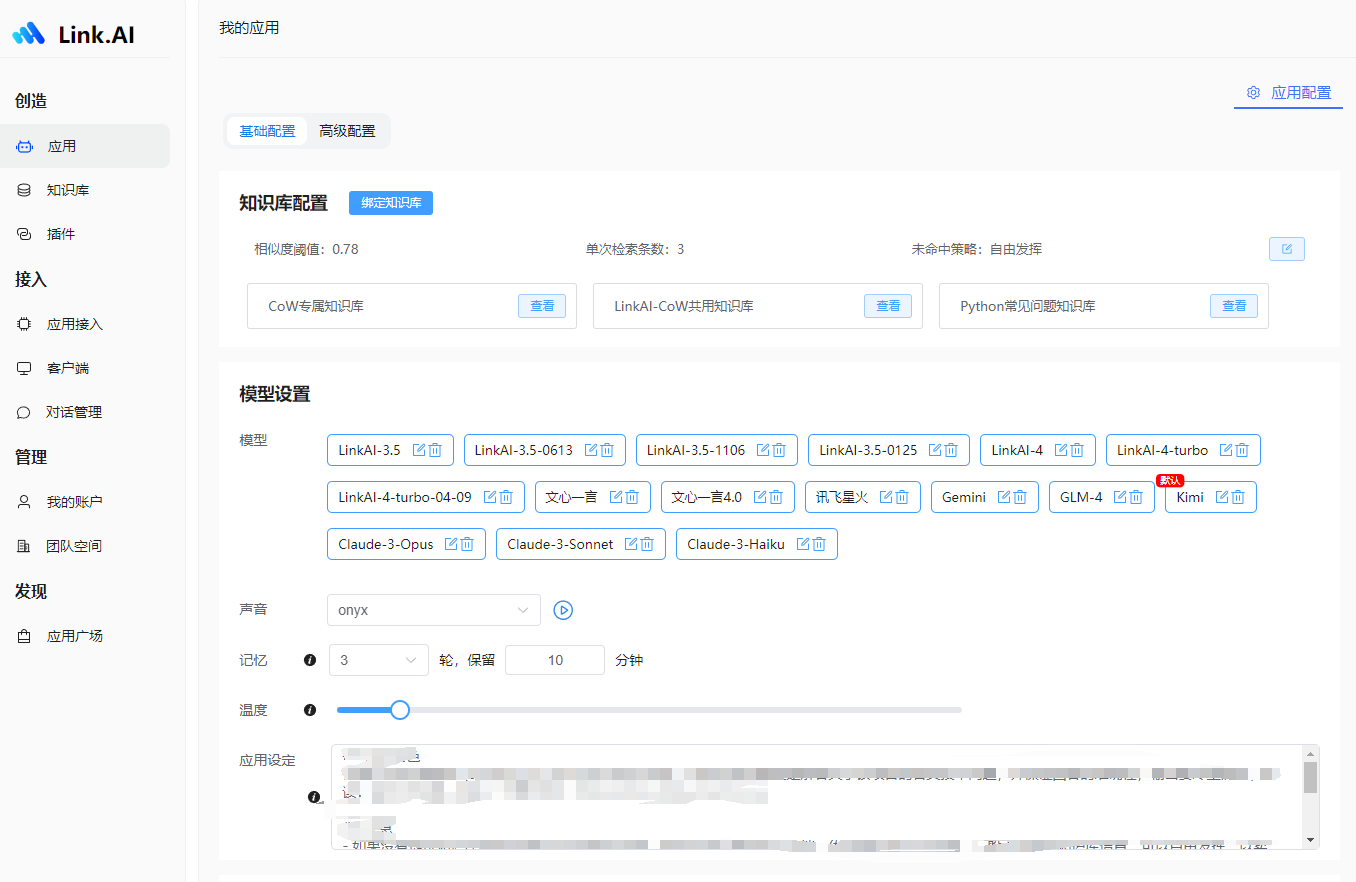The width and height of the screenshot is (1356, 882).
Task: Edit the Claude-3-Opus model
Action: click(x=452, y=544)
